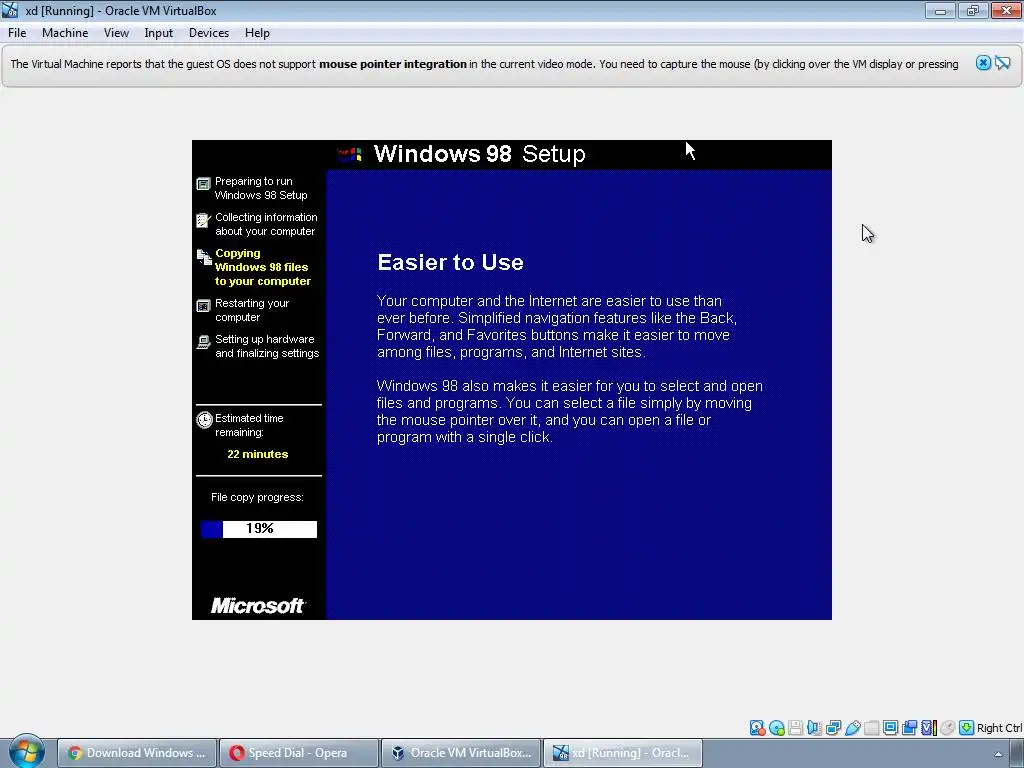Dismiss the mouse pointer integration notification
Viewport: 1024px width, 768px height.
(983, 63)
